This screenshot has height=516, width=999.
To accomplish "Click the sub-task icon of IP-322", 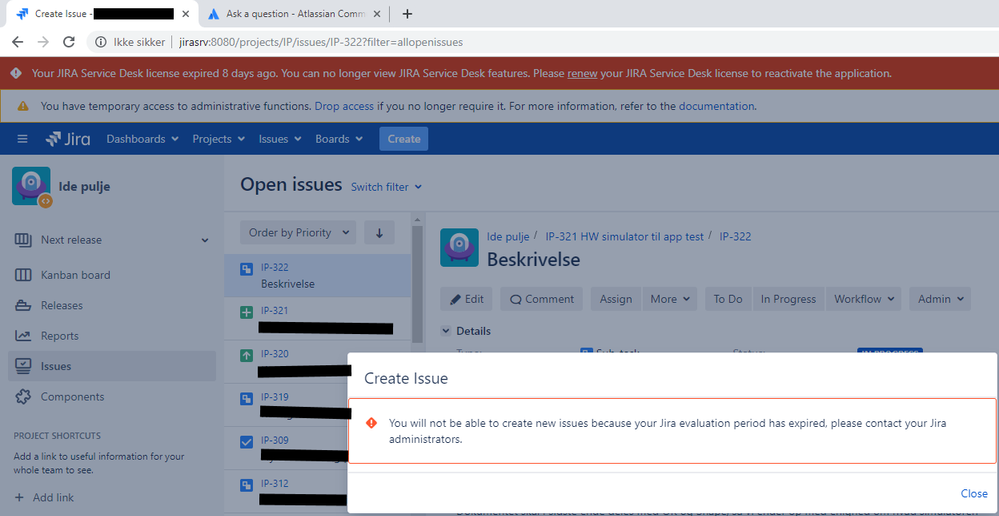I will 246,269.
